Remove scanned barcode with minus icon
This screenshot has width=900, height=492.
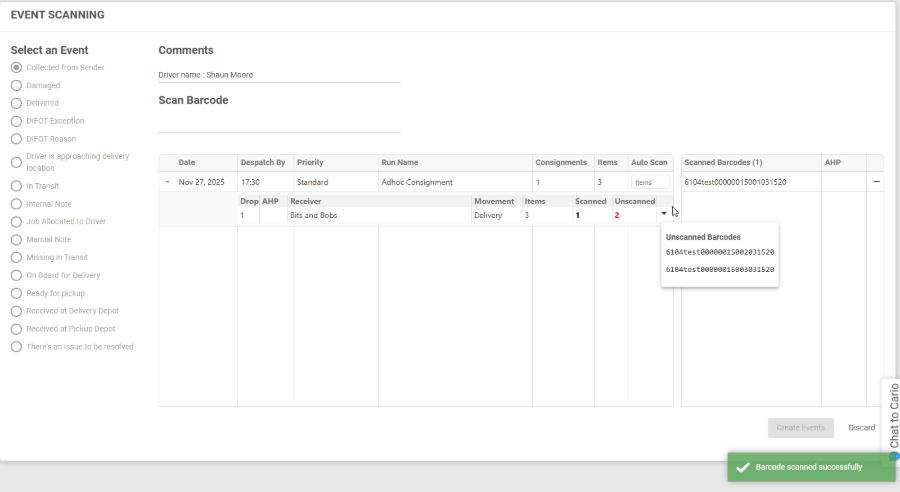click(876, 182)
